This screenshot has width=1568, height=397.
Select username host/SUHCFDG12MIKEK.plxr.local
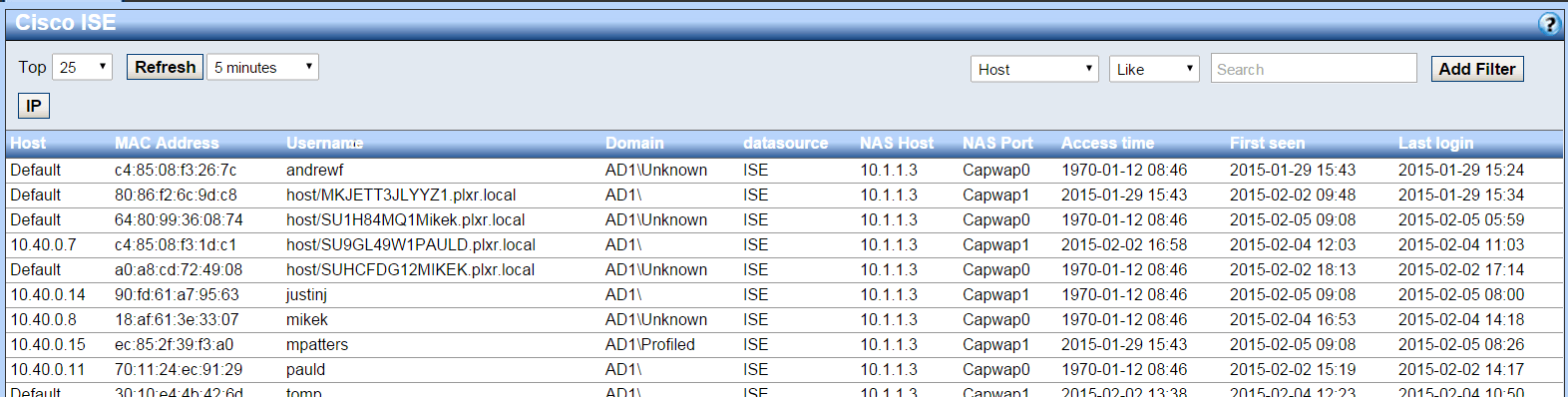pyautogui.click(x=410, y=269)
